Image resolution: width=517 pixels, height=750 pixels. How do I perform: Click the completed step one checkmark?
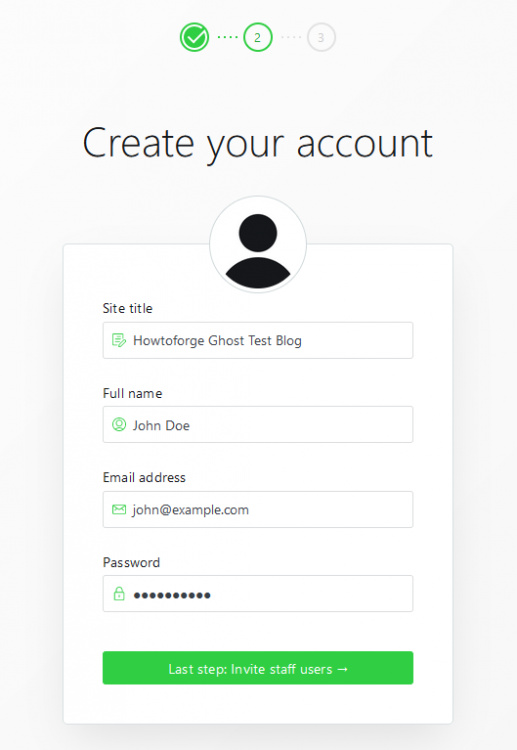[194, 37]
